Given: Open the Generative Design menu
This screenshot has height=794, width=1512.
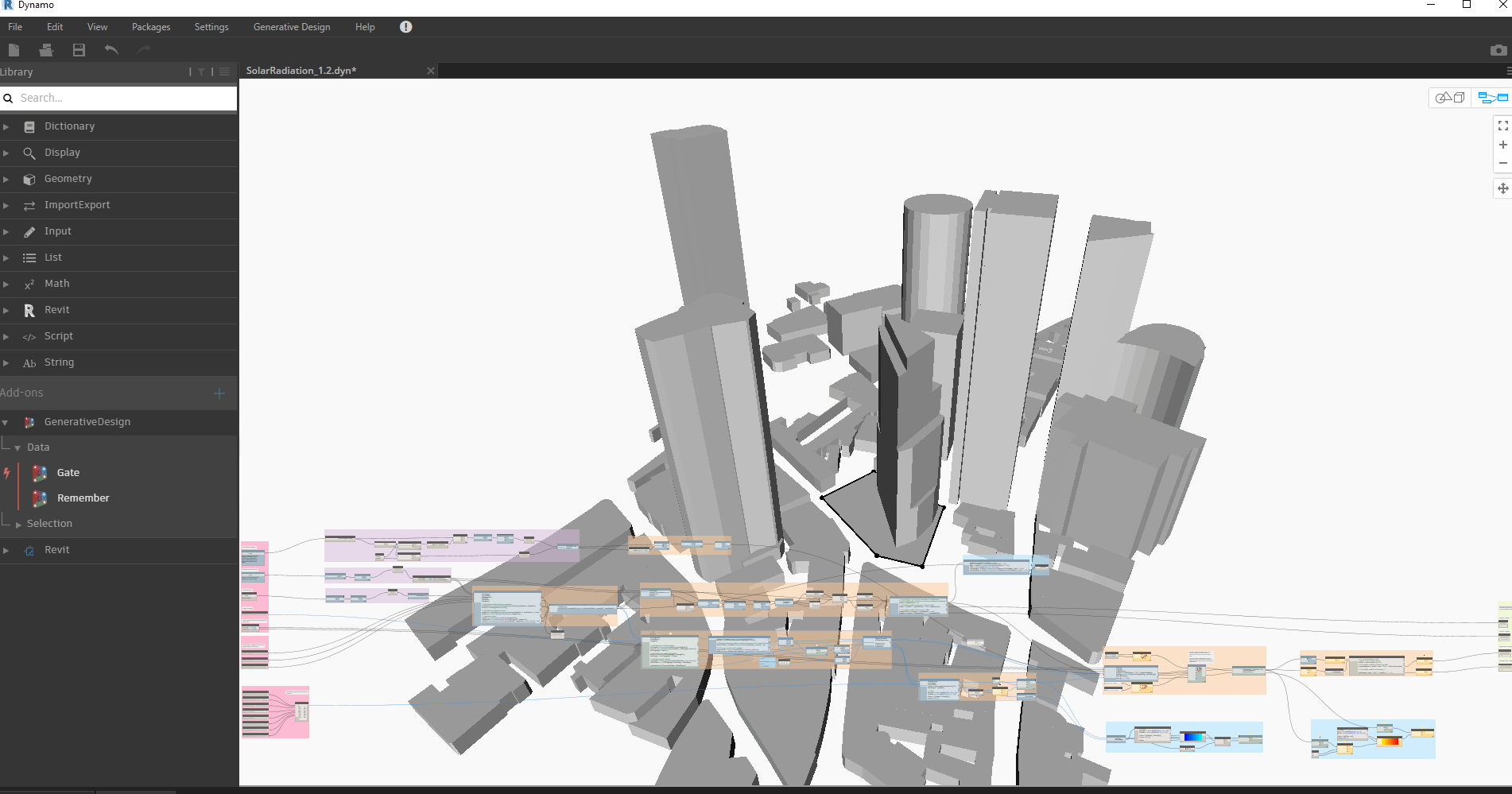Looking at the screenshot, I should coord(291,26).
